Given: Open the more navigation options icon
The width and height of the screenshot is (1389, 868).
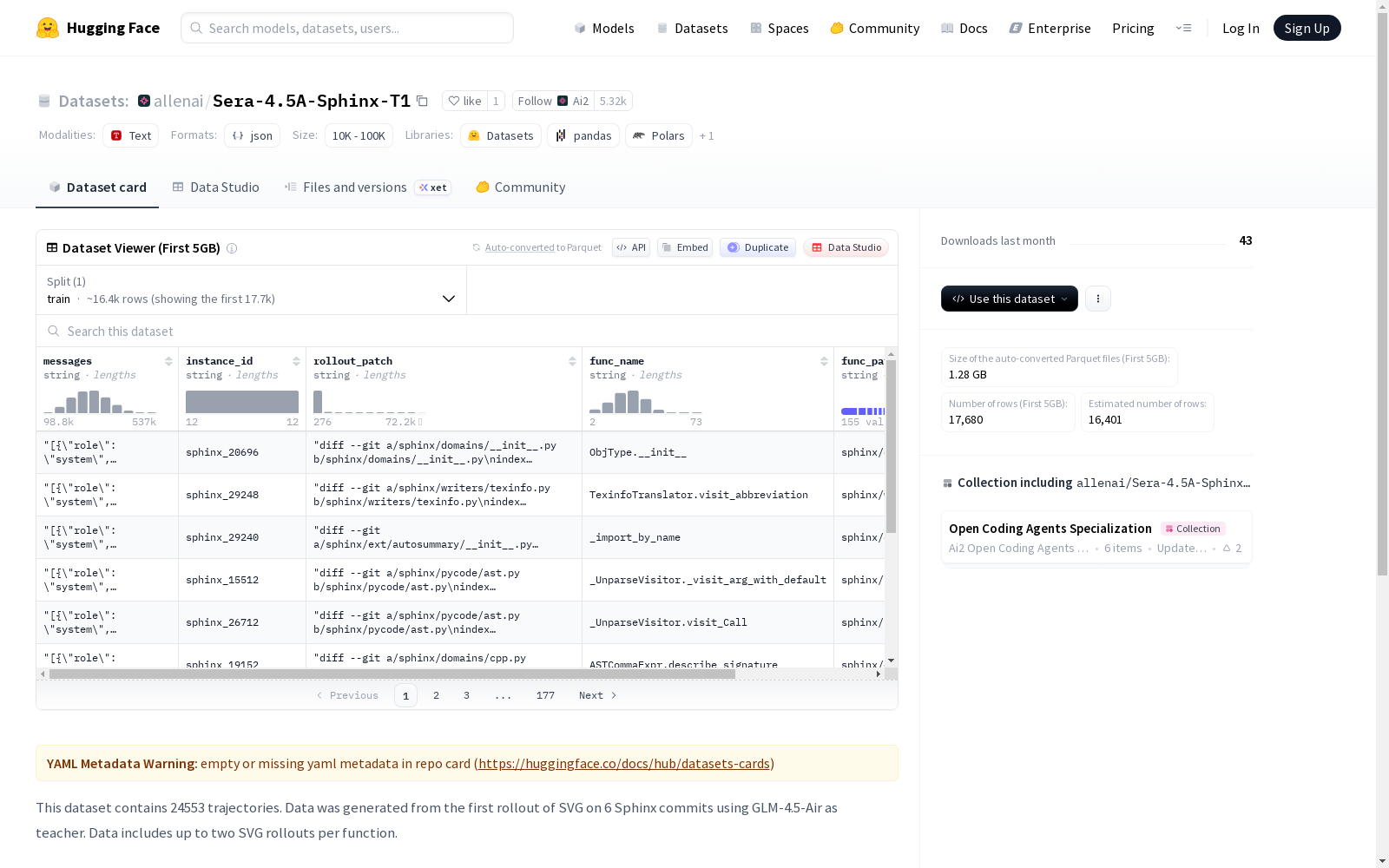Looking at the screenshot, I should (1183, 28).
